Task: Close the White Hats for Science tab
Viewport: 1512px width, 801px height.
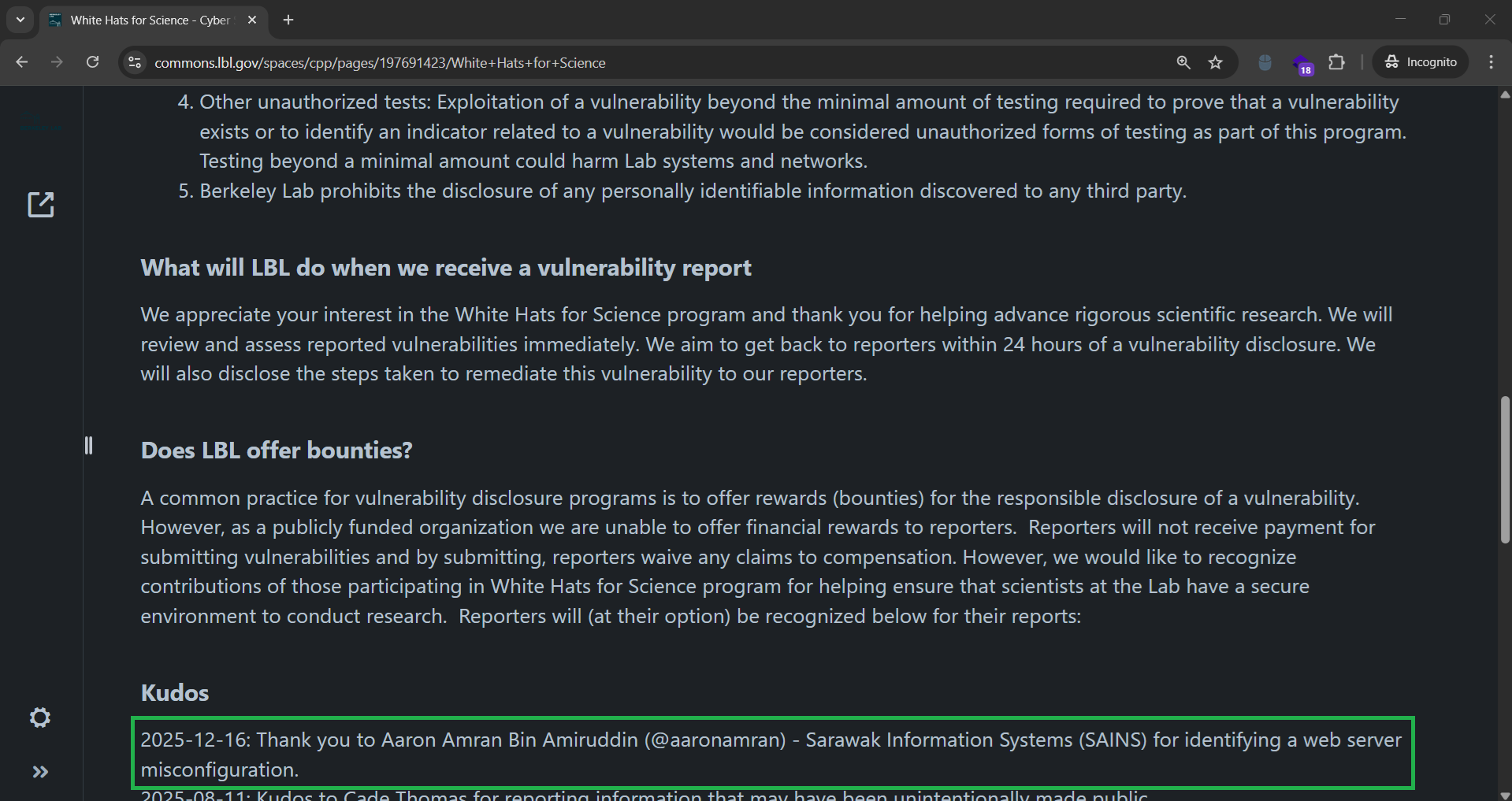Action: tap(252, 20)
